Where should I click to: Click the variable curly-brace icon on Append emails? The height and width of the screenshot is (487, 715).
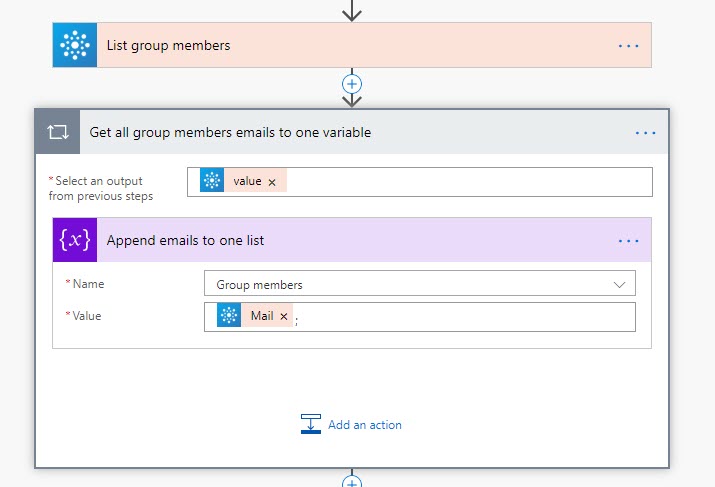[75, 240]
